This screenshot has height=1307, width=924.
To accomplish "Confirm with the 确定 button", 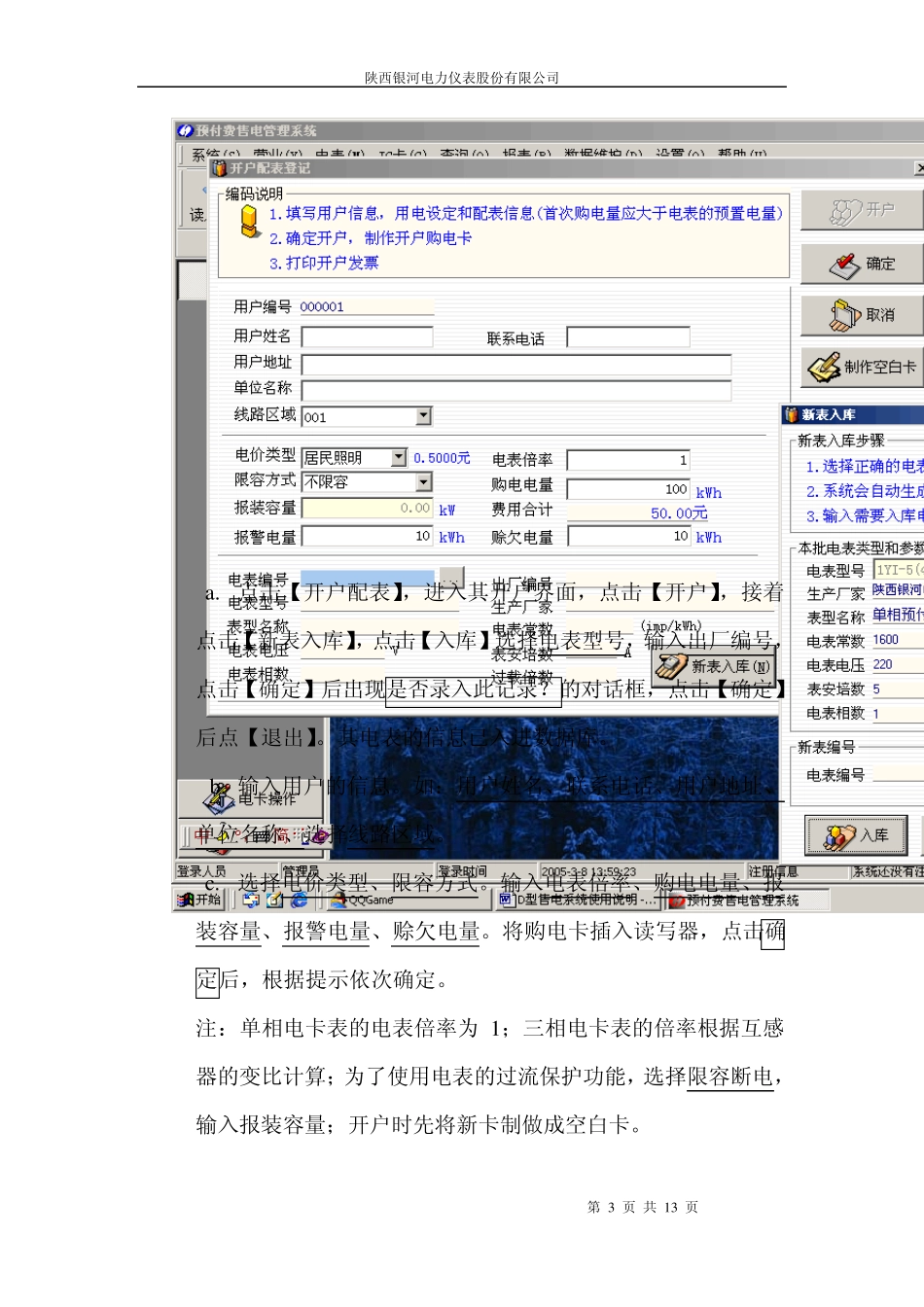I will click(x=862, y=264).
